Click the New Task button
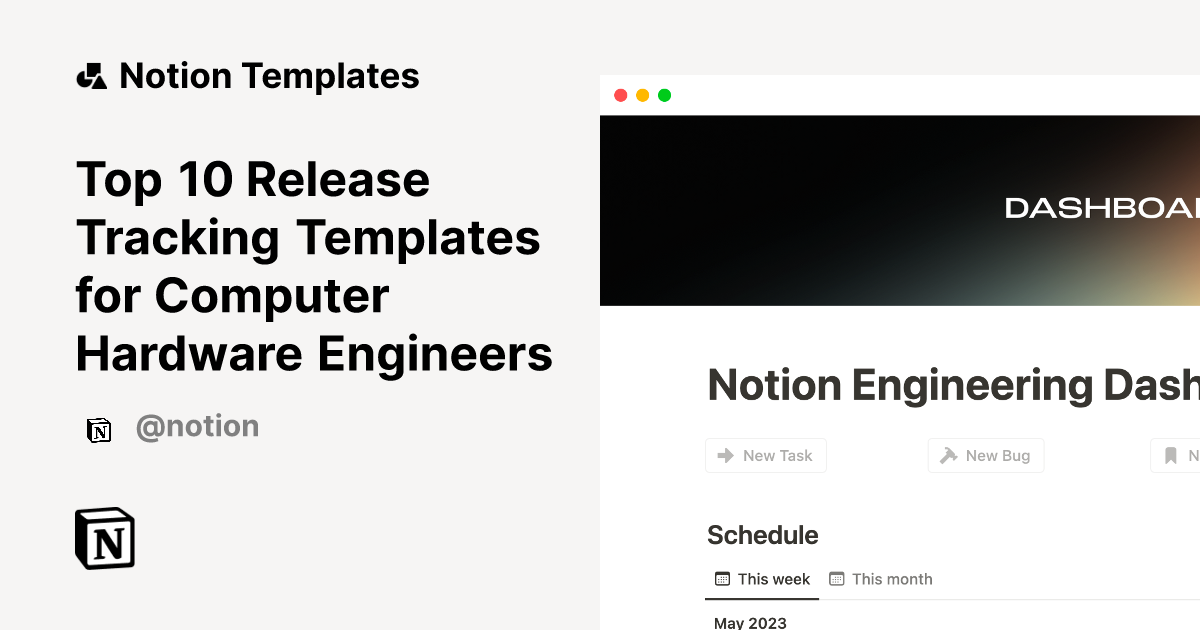The image size is (1200, 630). [766, 455]
